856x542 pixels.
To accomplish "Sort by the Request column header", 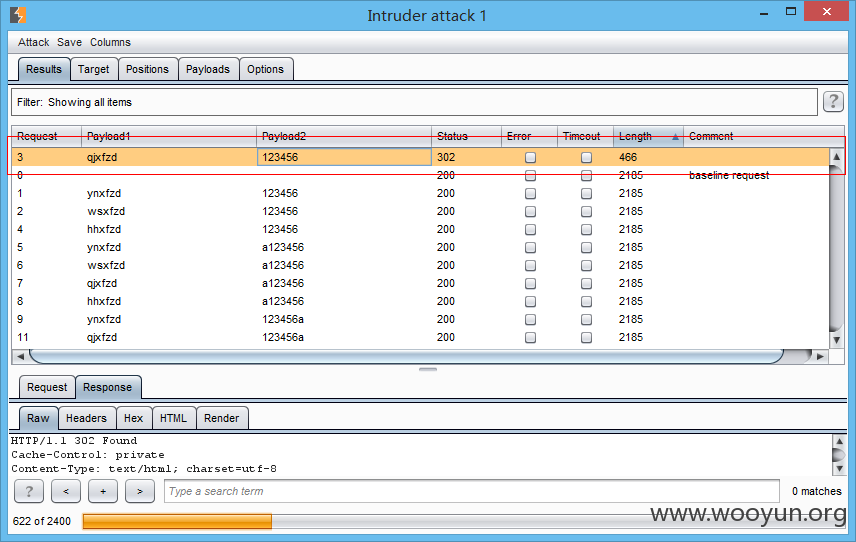I will coord(46,136).
